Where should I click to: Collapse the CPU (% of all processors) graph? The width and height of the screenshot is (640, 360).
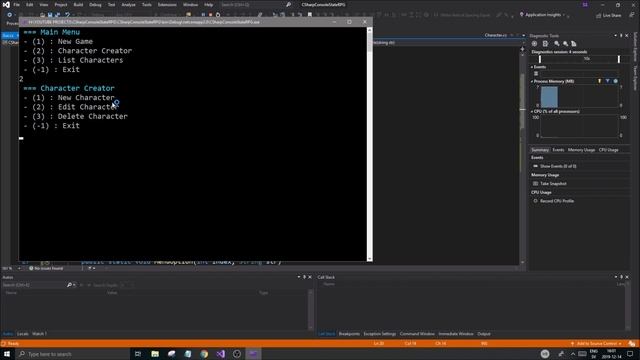point(532,111)
